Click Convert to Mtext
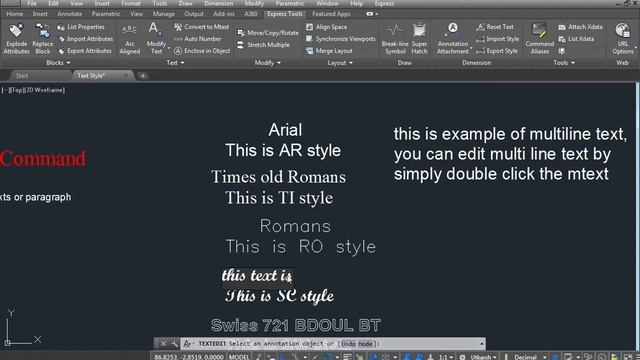640x360 pixels. pyautogui.click(x=202, y=27)
